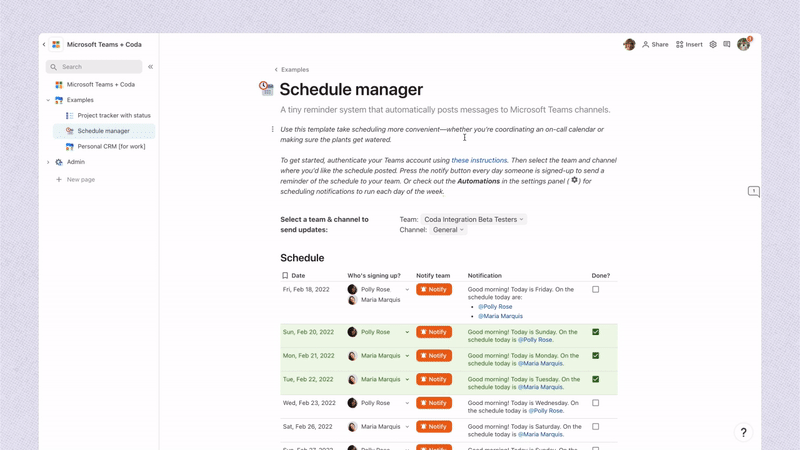
Task: Notify team for the Fri, Feb 18 row
Action: [434, 289]
